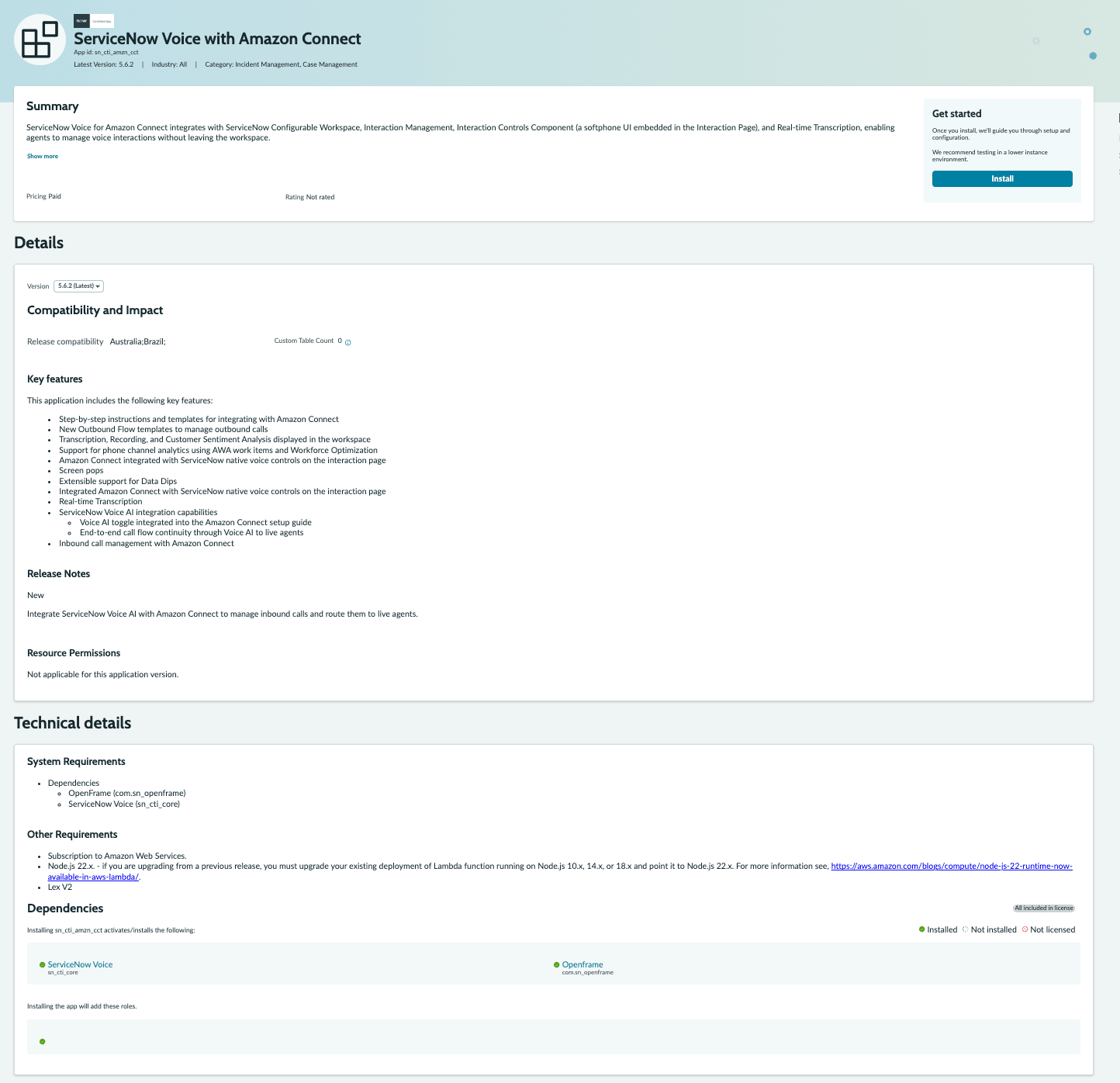Image resolution: width=1120 pixels, height=1083 pixels.
Task: Click the Lex V2 requirement
Action: pyautogui.click(x=60, y=888)
